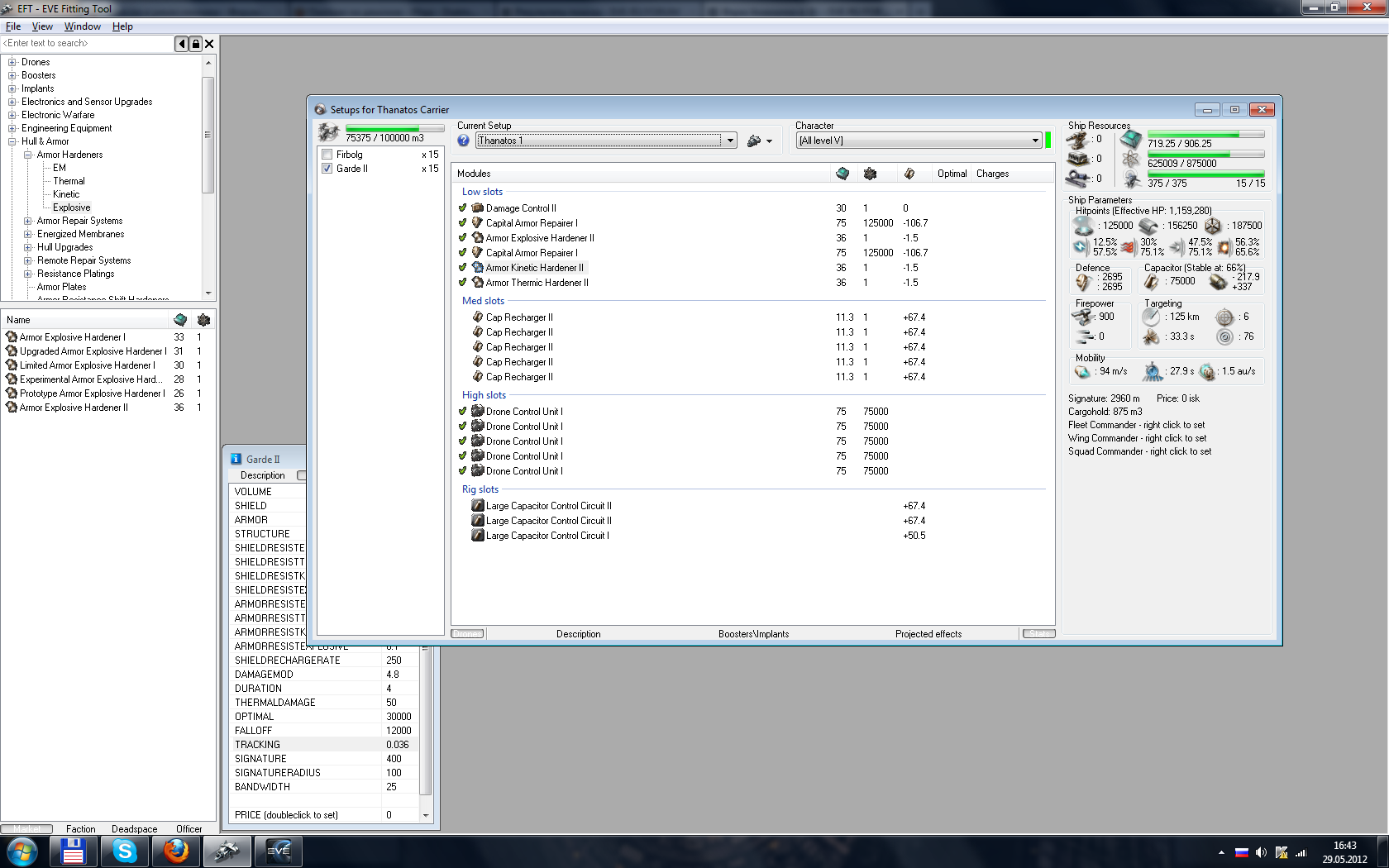
Task: Click the turret hardpoints icon in Ship Resources
Action: click(x=1077, y=140)
